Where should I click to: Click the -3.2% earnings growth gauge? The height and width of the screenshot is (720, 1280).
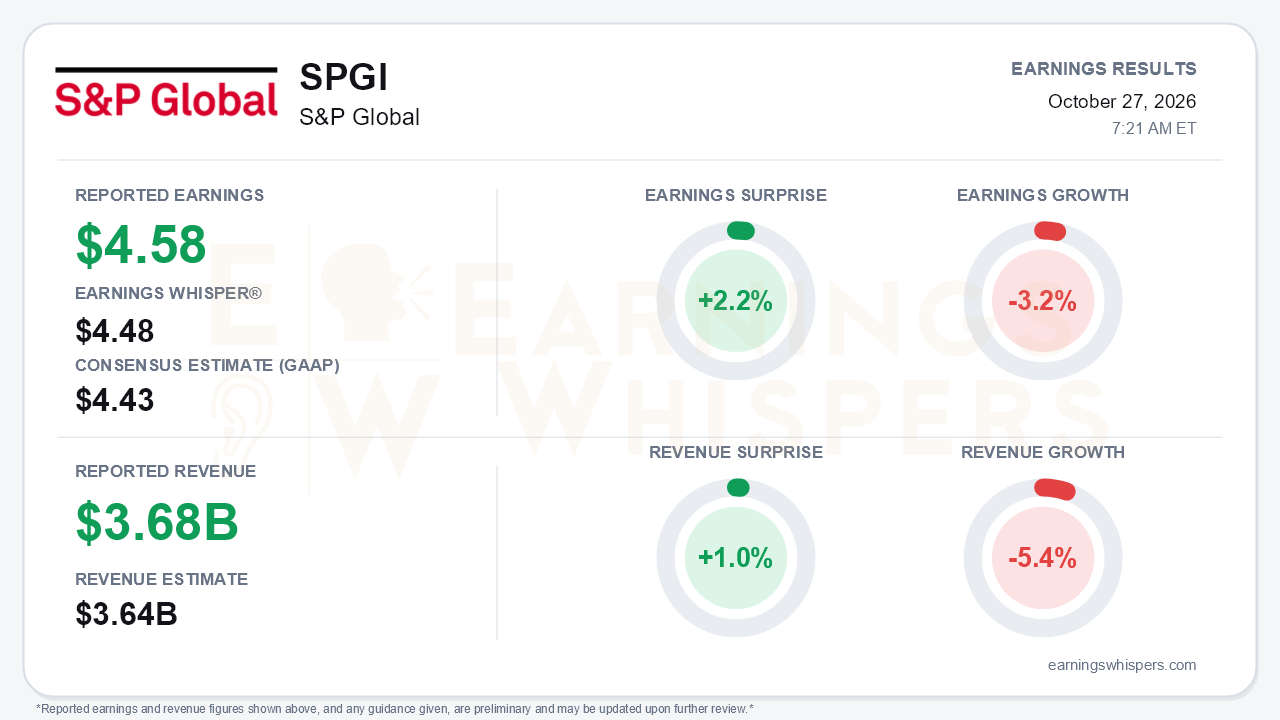1043,301
